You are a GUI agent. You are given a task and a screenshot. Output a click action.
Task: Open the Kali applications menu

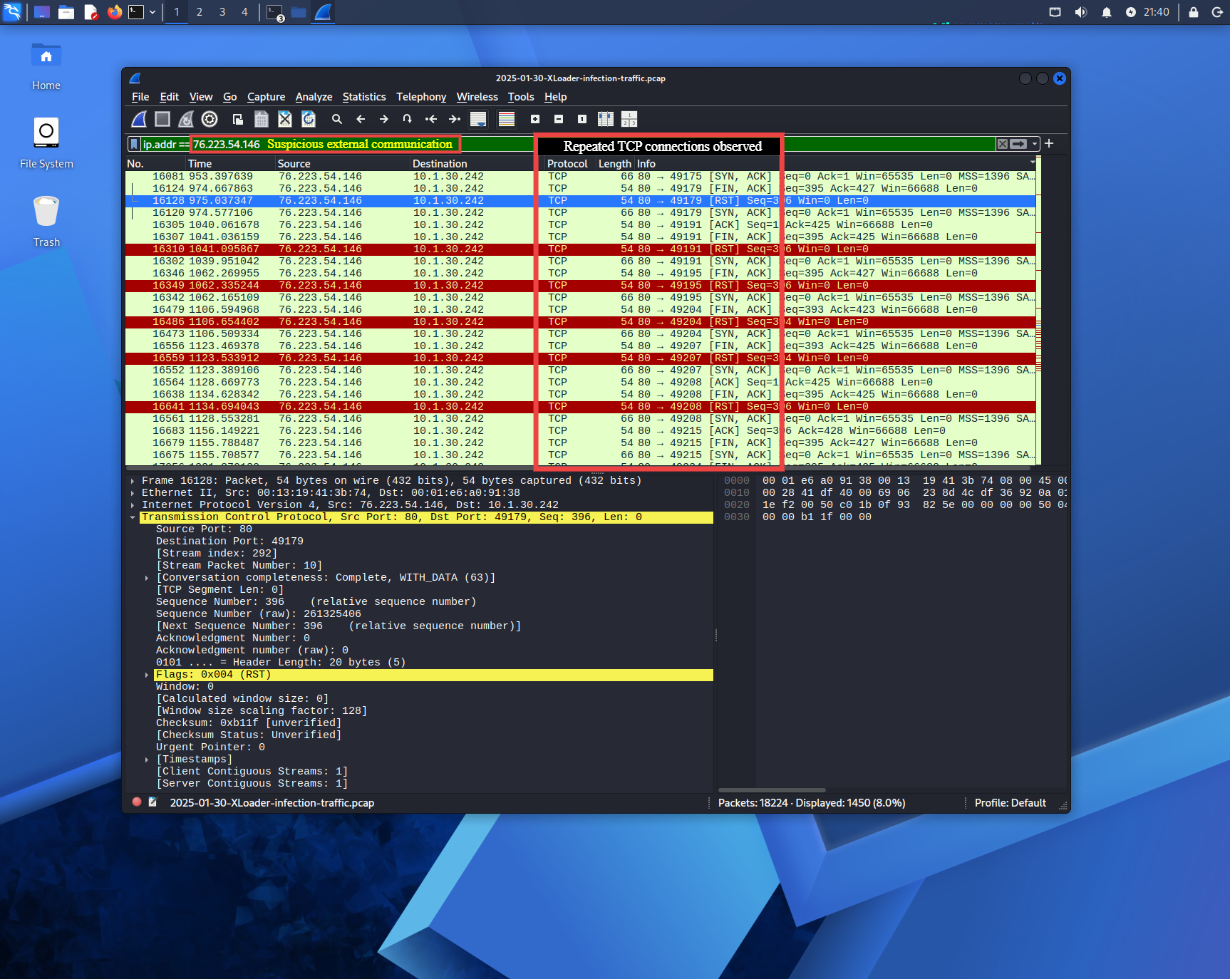pos(12,12)
